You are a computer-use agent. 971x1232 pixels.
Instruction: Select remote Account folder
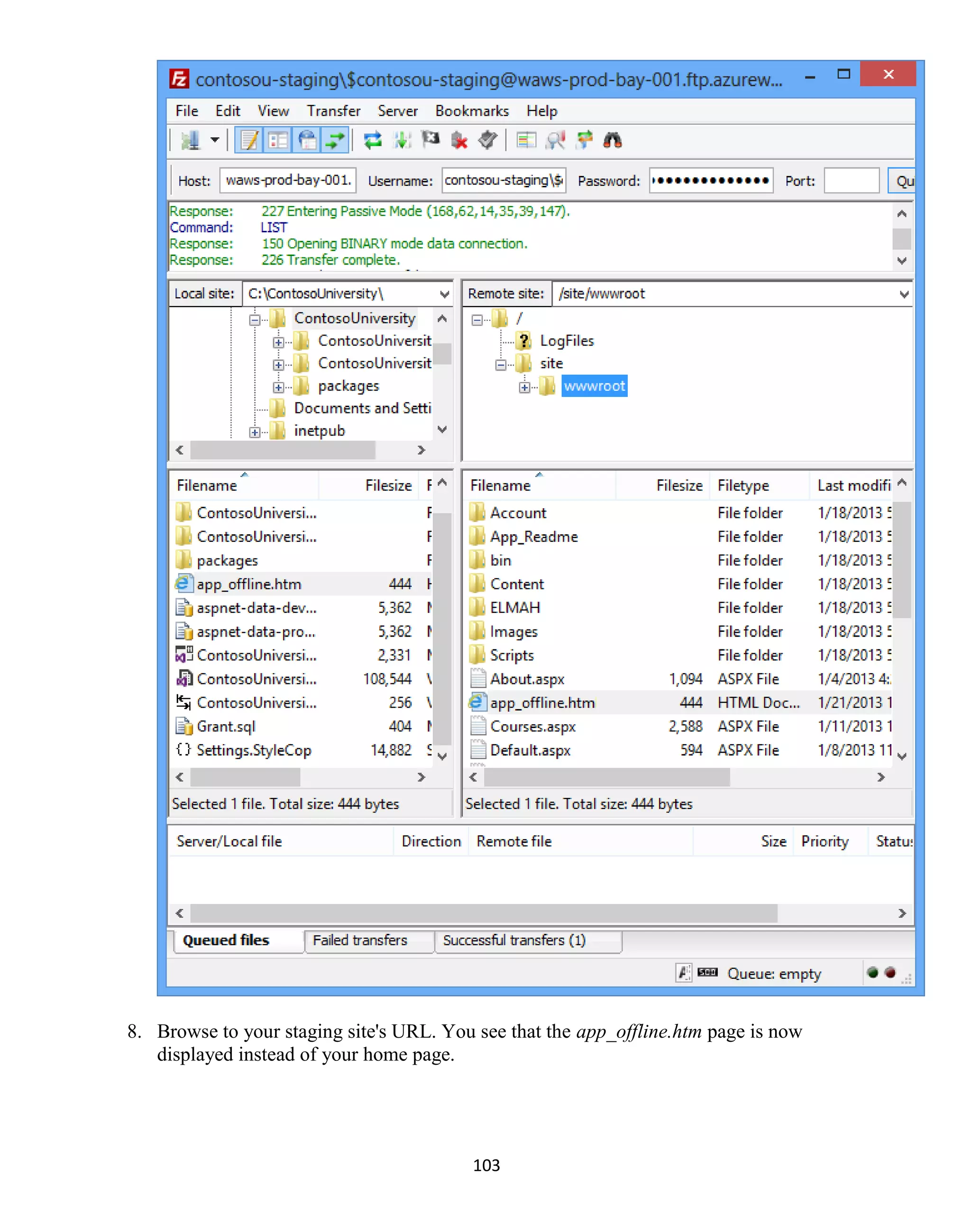coord(679,513)
